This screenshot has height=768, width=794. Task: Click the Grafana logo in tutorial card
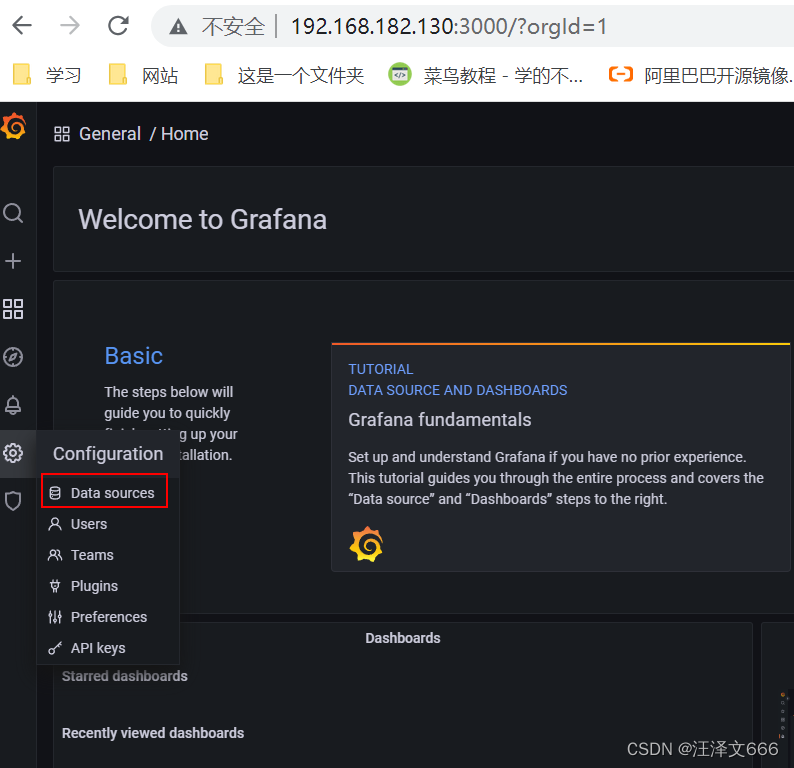coord(366,544)
